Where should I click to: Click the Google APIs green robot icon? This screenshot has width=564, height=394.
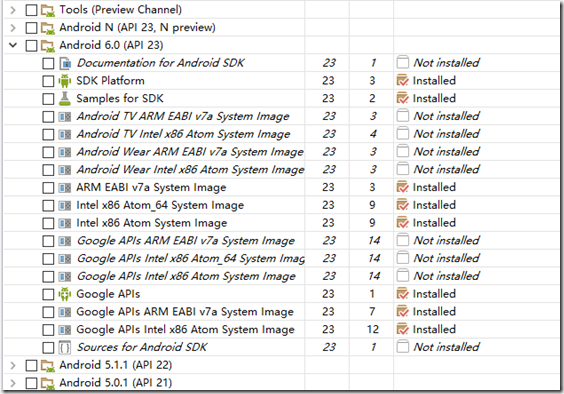[x=65, y=294]
